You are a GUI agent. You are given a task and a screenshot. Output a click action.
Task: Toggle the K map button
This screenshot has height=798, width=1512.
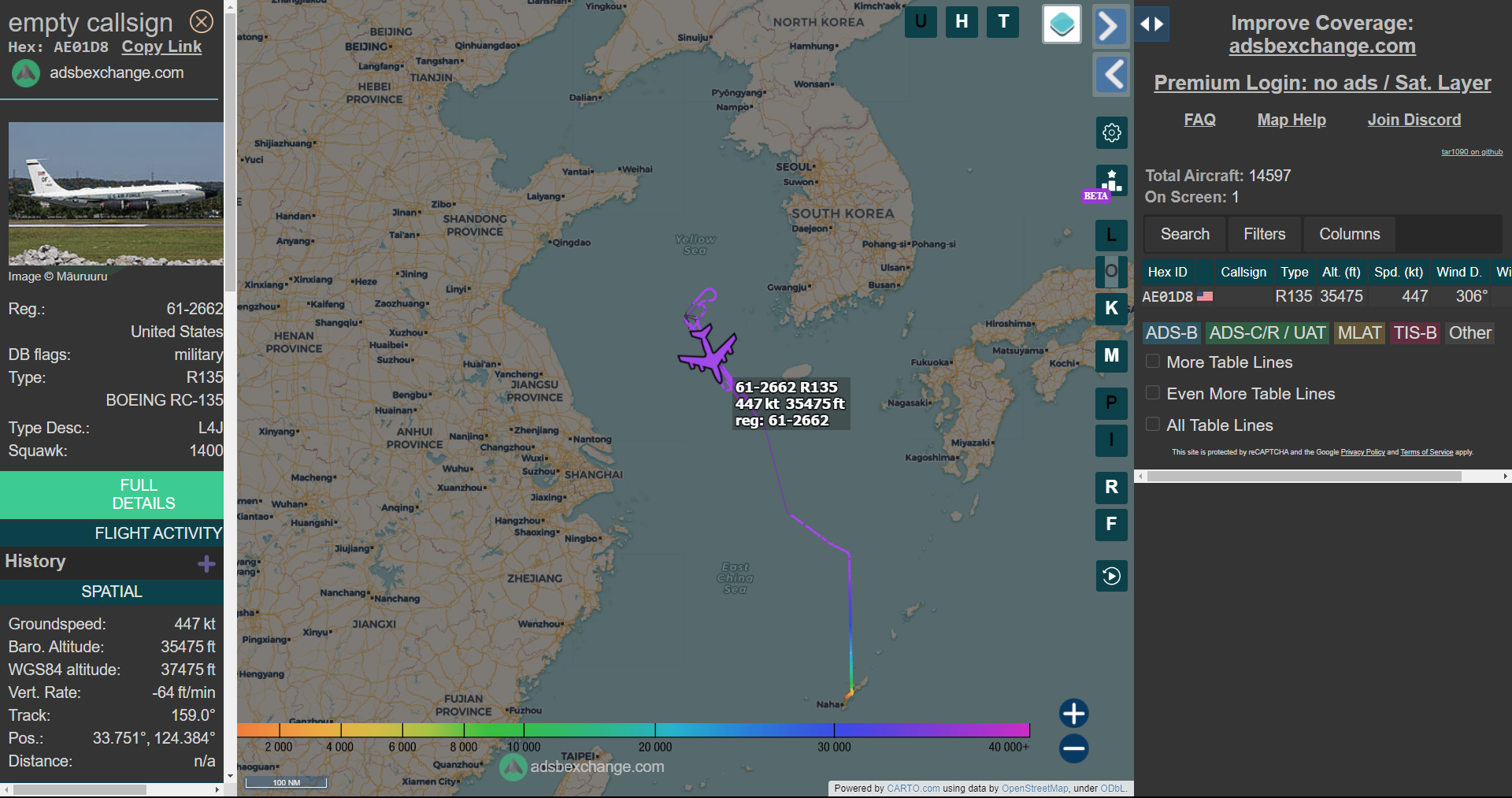click(1111, 309)
